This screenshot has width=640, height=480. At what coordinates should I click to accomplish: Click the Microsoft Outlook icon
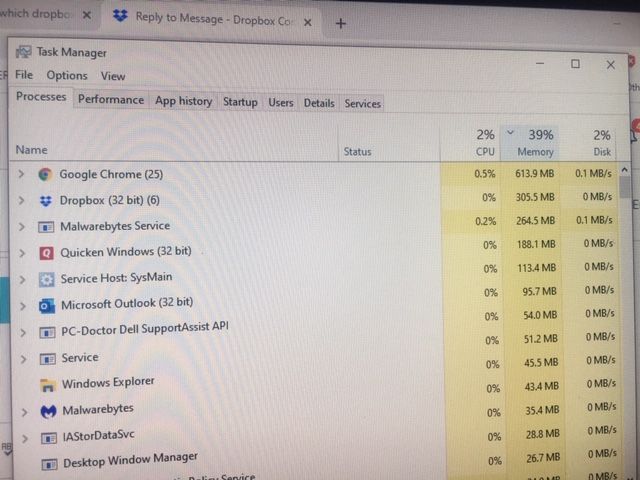coord(47,306)
